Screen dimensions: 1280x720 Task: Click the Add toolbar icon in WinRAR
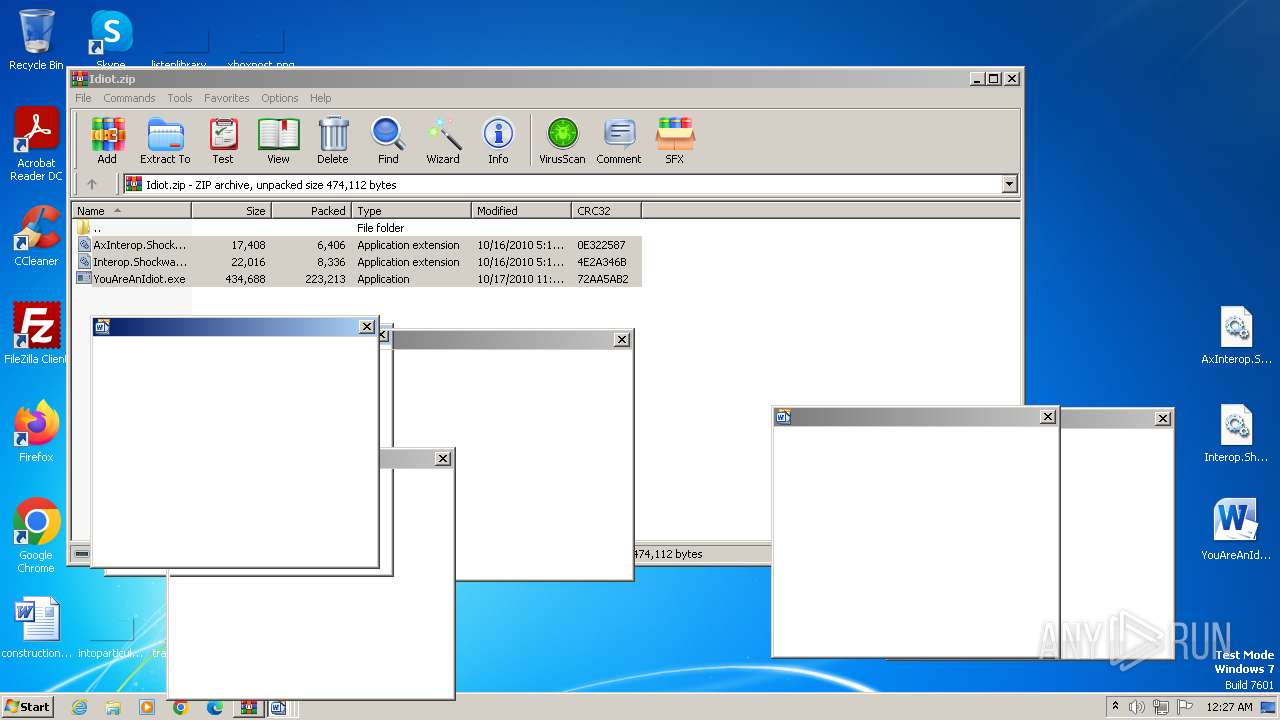107,140
